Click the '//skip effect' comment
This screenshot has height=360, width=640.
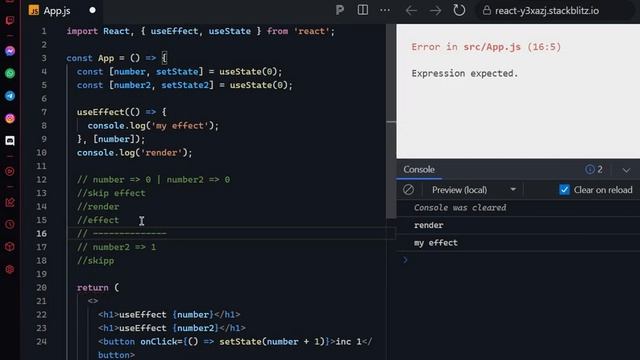111,193
